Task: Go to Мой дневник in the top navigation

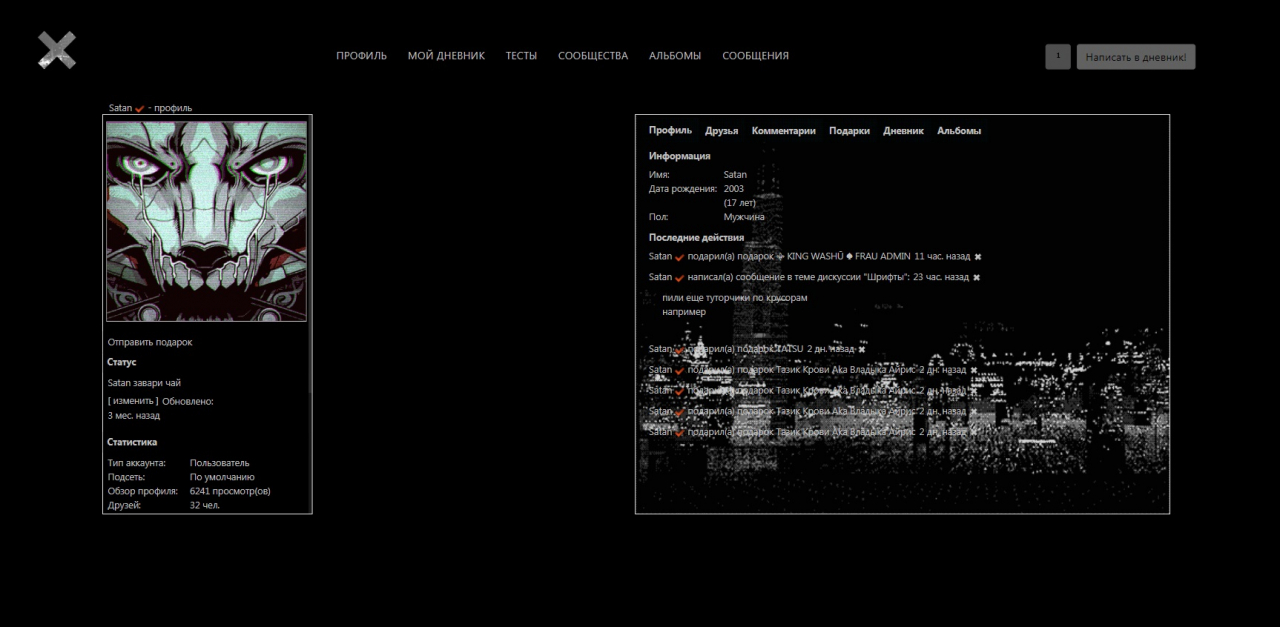Action: (446, 56)
